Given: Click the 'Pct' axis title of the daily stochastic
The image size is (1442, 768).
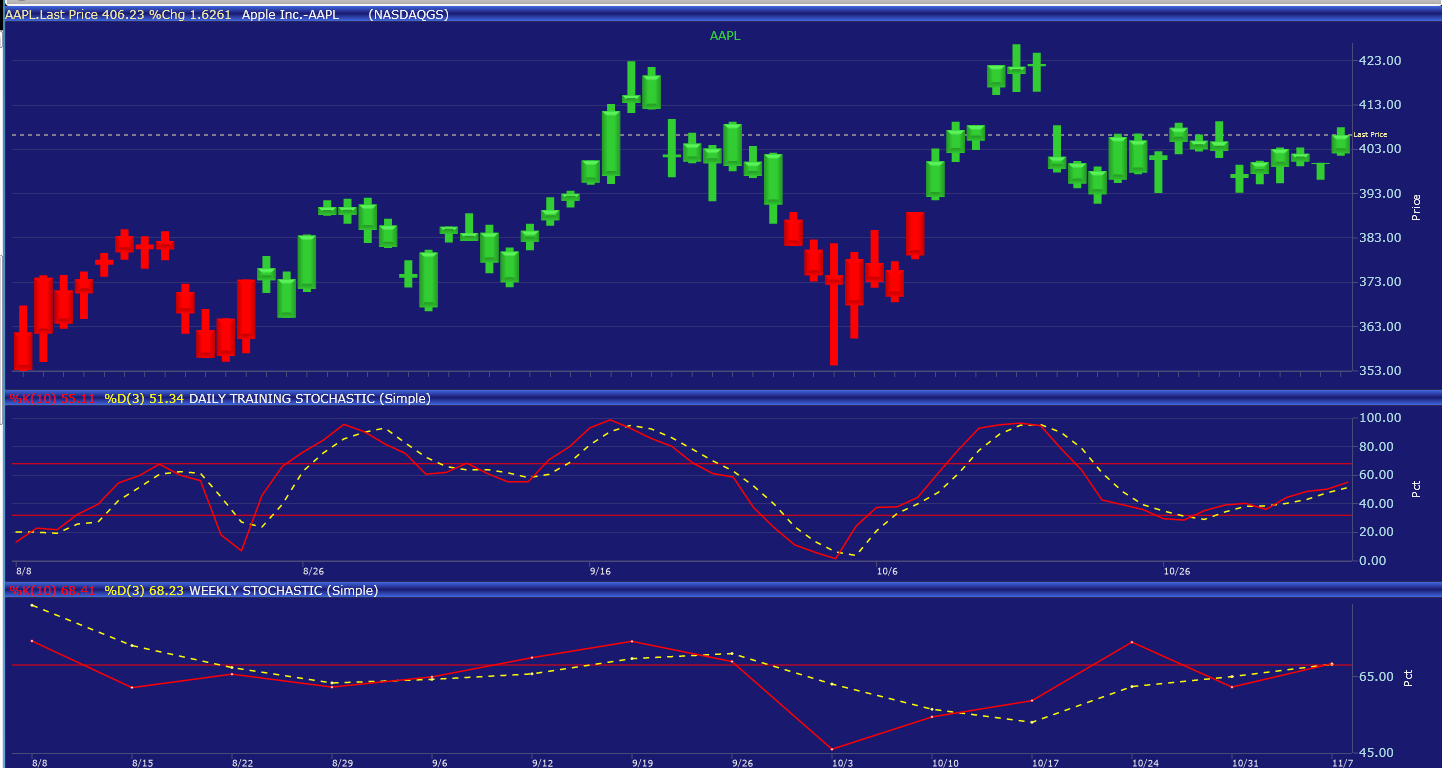Looking at the screenshot, I should point(1415,489).
